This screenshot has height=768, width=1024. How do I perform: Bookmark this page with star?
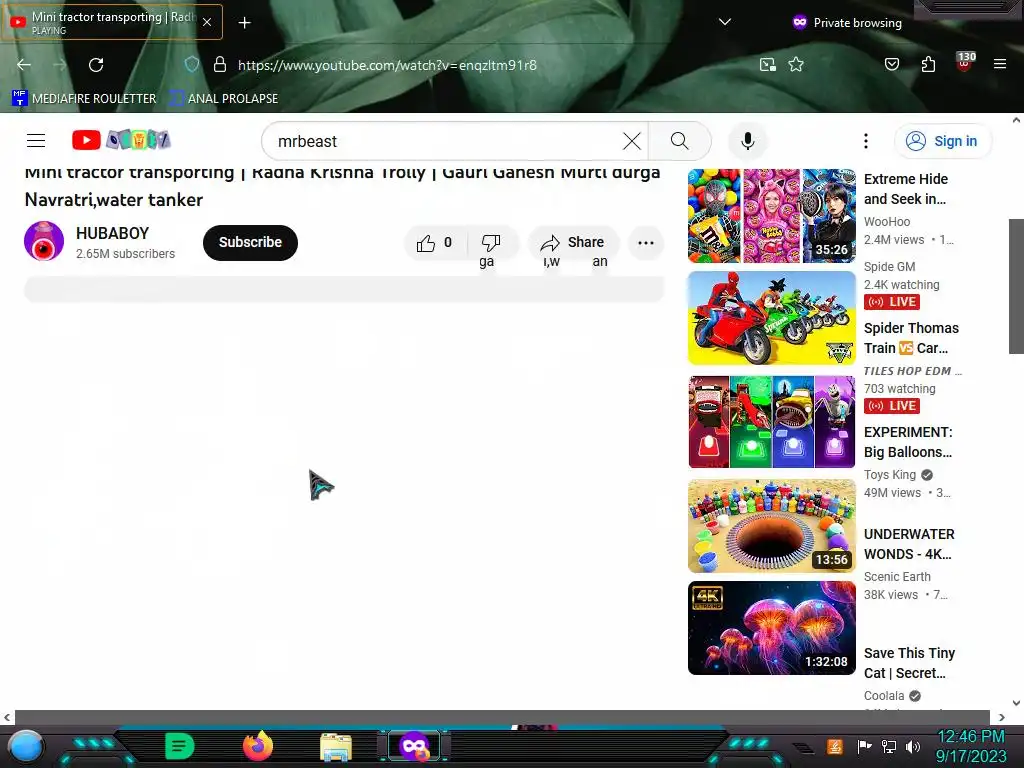click(795, 65)
